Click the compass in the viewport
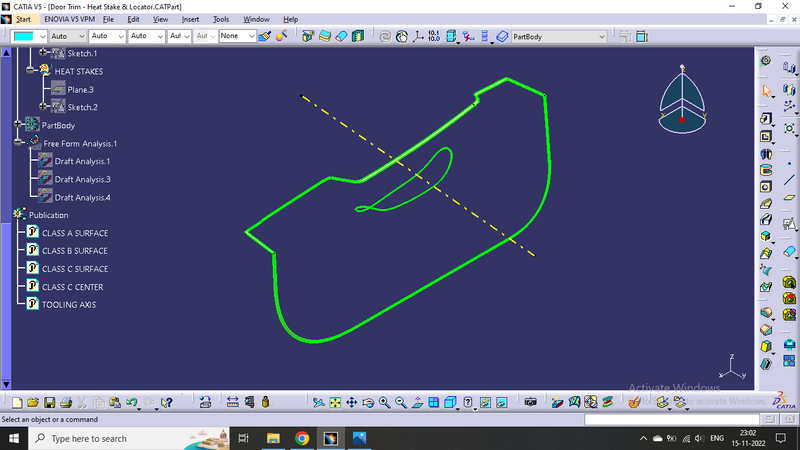Image resolution: width=800 pixels, height=450 pixels. point(682,99)
